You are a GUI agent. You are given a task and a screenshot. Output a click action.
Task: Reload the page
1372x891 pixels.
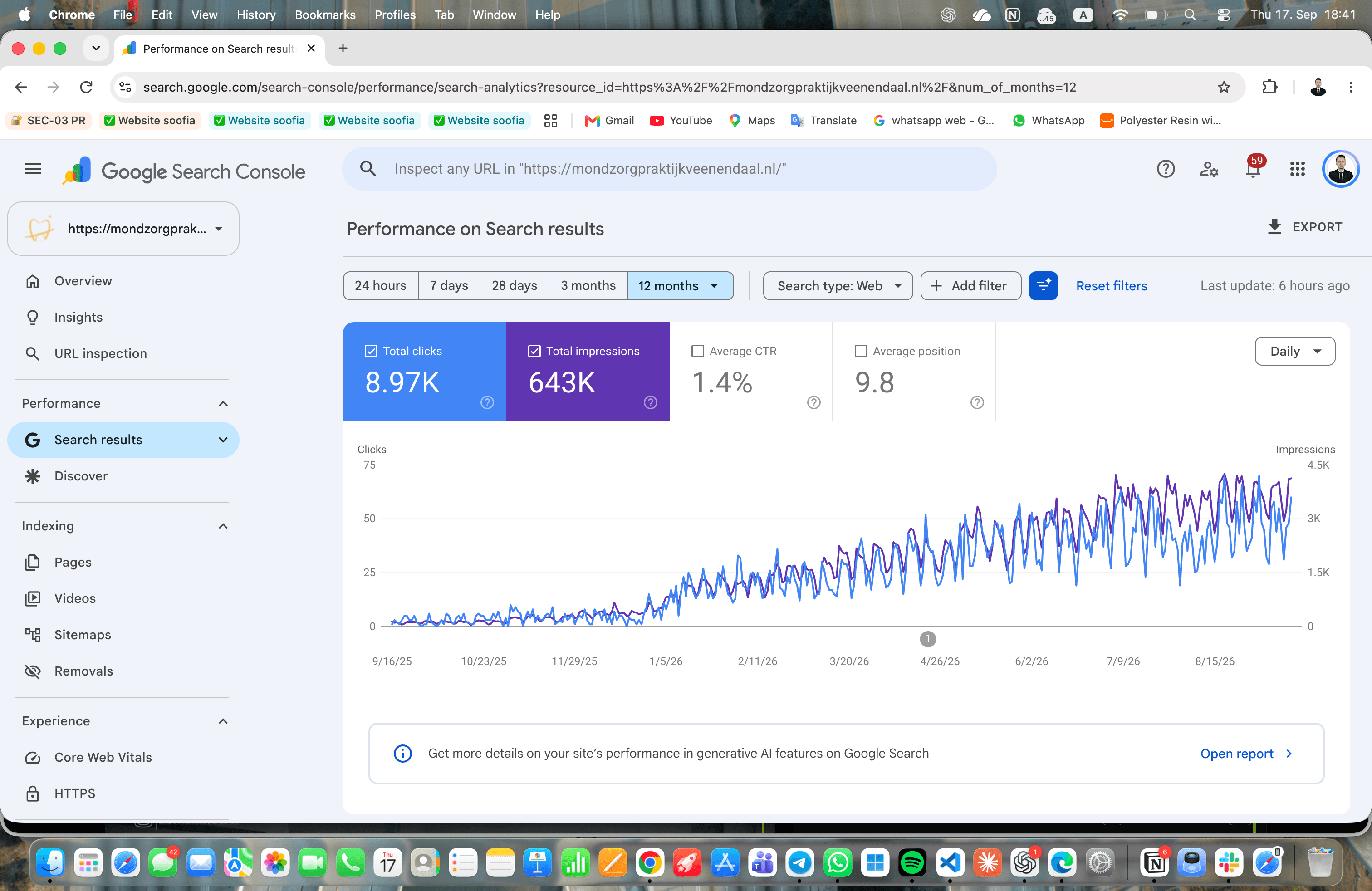86,87
